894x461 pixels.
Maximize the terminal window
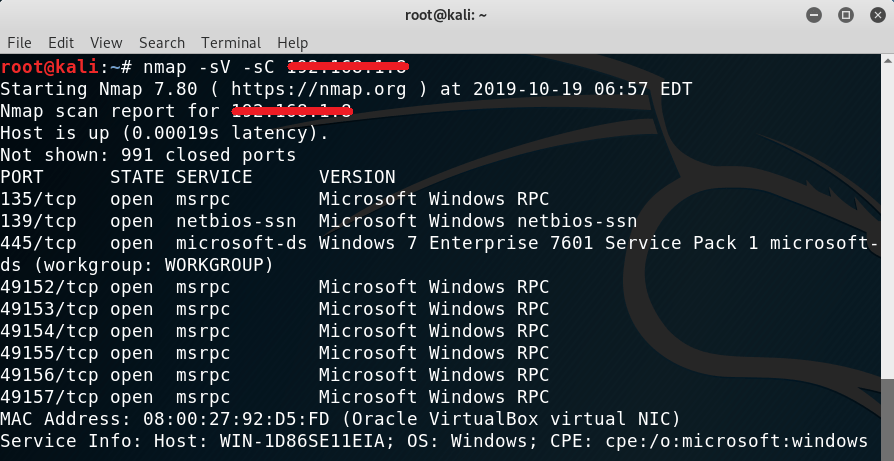(845, 16)
